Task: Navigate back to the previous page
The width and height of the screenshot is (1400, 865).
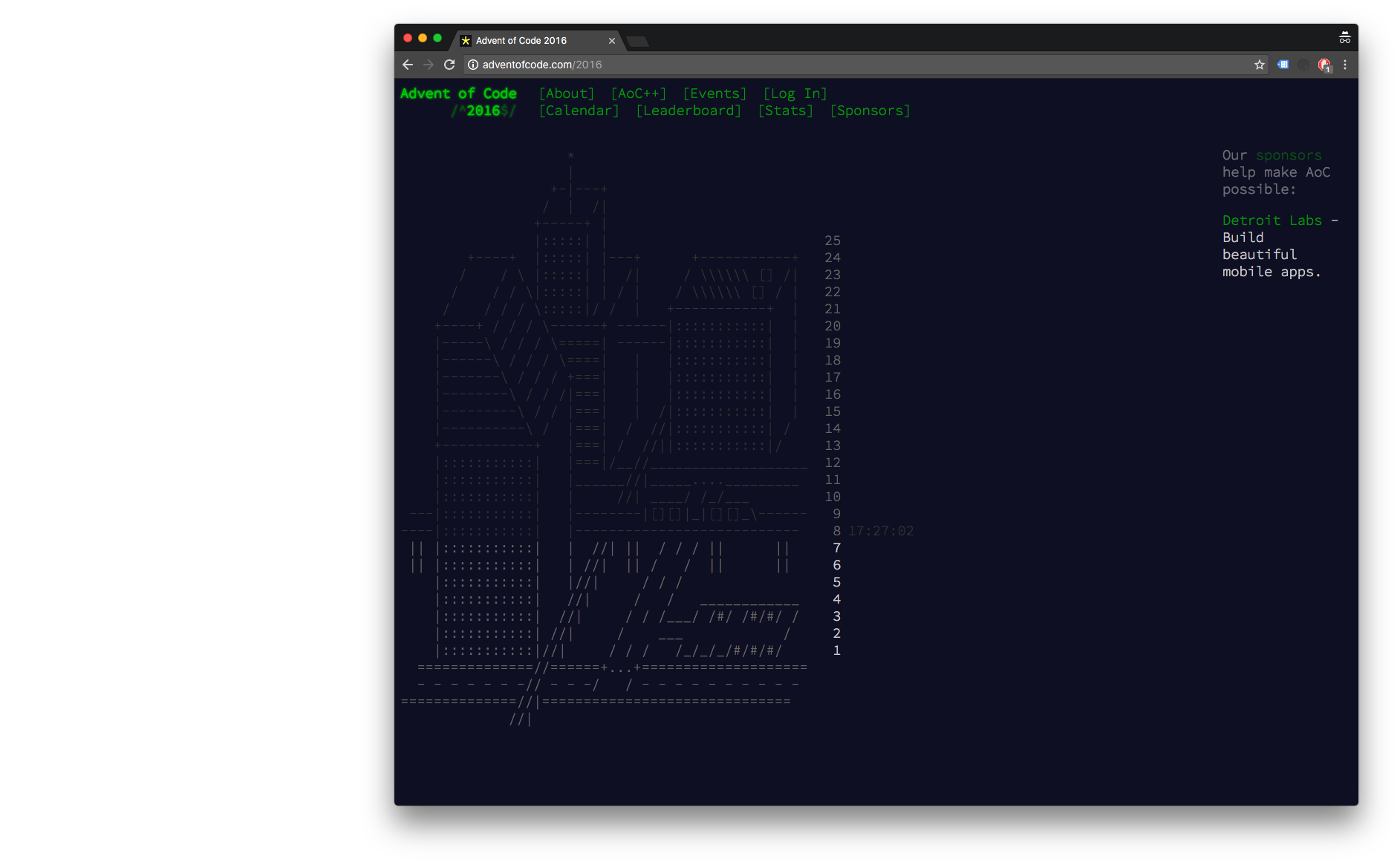Action: [408, 65]
